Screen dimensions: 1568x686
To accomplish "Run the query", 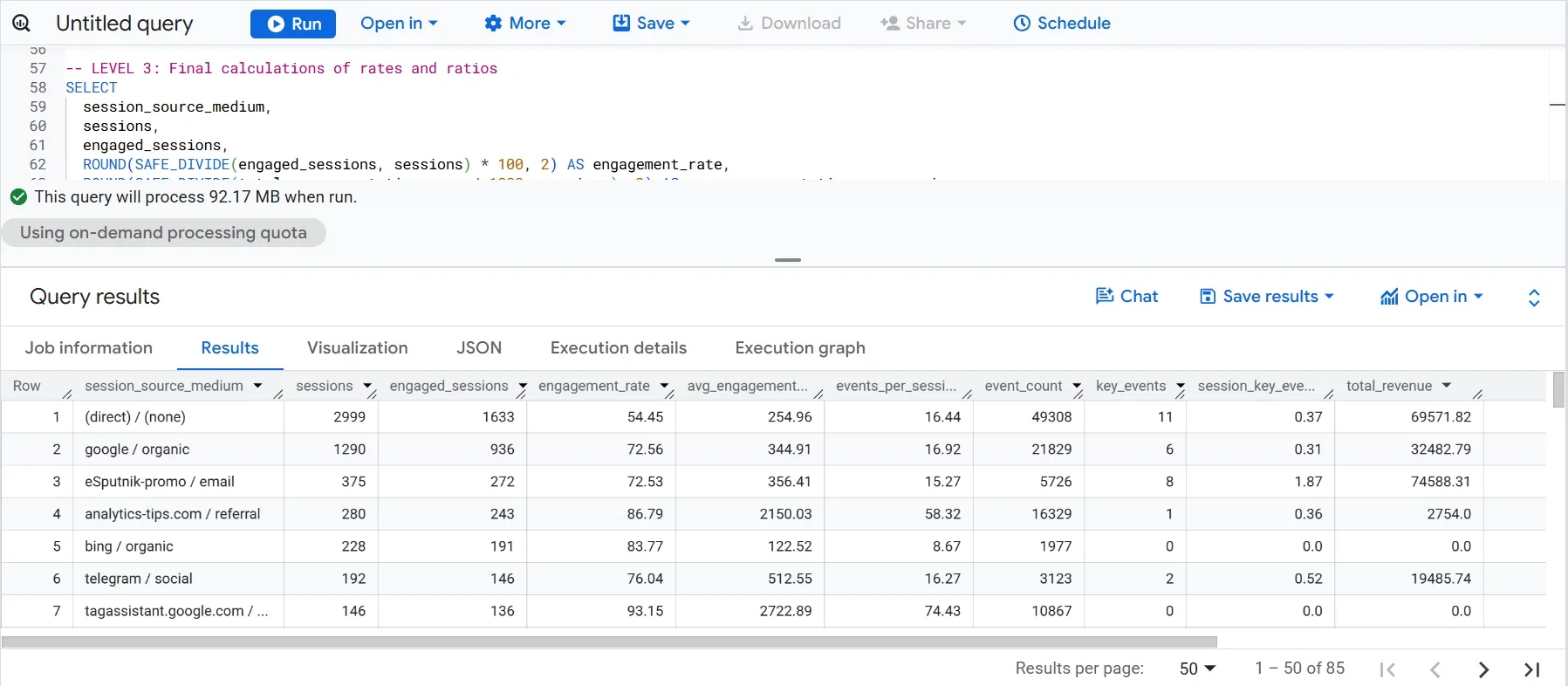I will pyautogui.click(x=293, y=24).
